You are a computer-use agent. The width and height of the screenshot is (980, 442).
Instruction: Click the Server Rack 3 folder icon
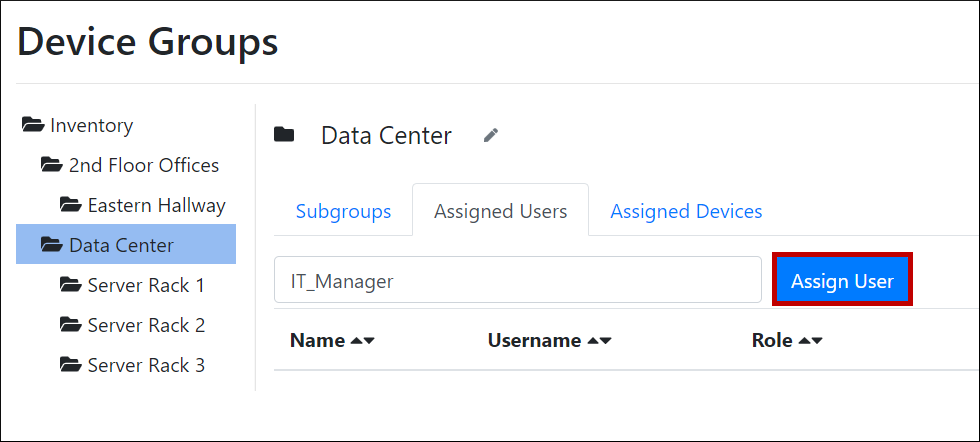[71, 365]
